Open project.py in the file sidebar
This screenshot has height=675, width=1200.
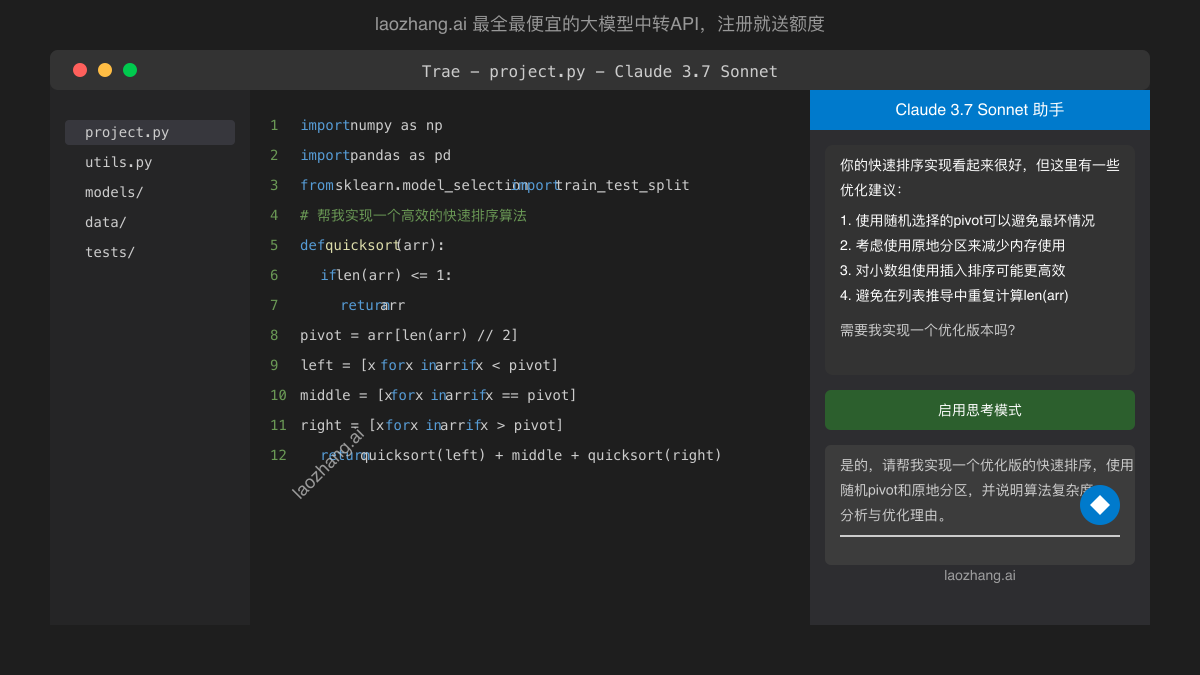coord(150,132)
